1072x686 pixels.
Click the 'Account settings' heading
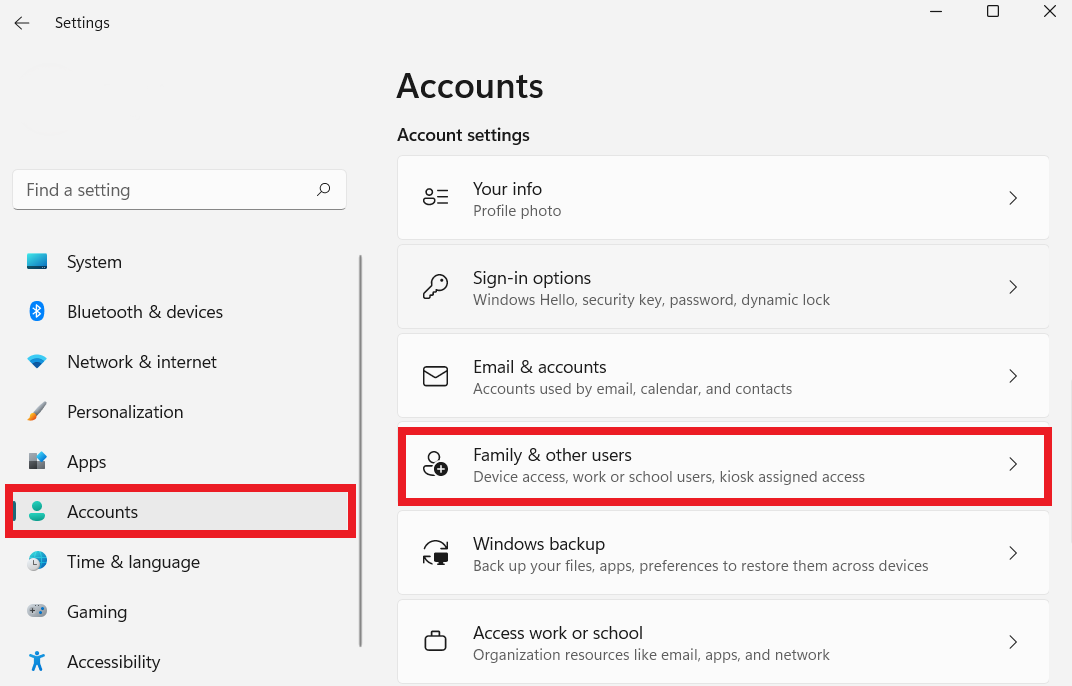(464, 135)
